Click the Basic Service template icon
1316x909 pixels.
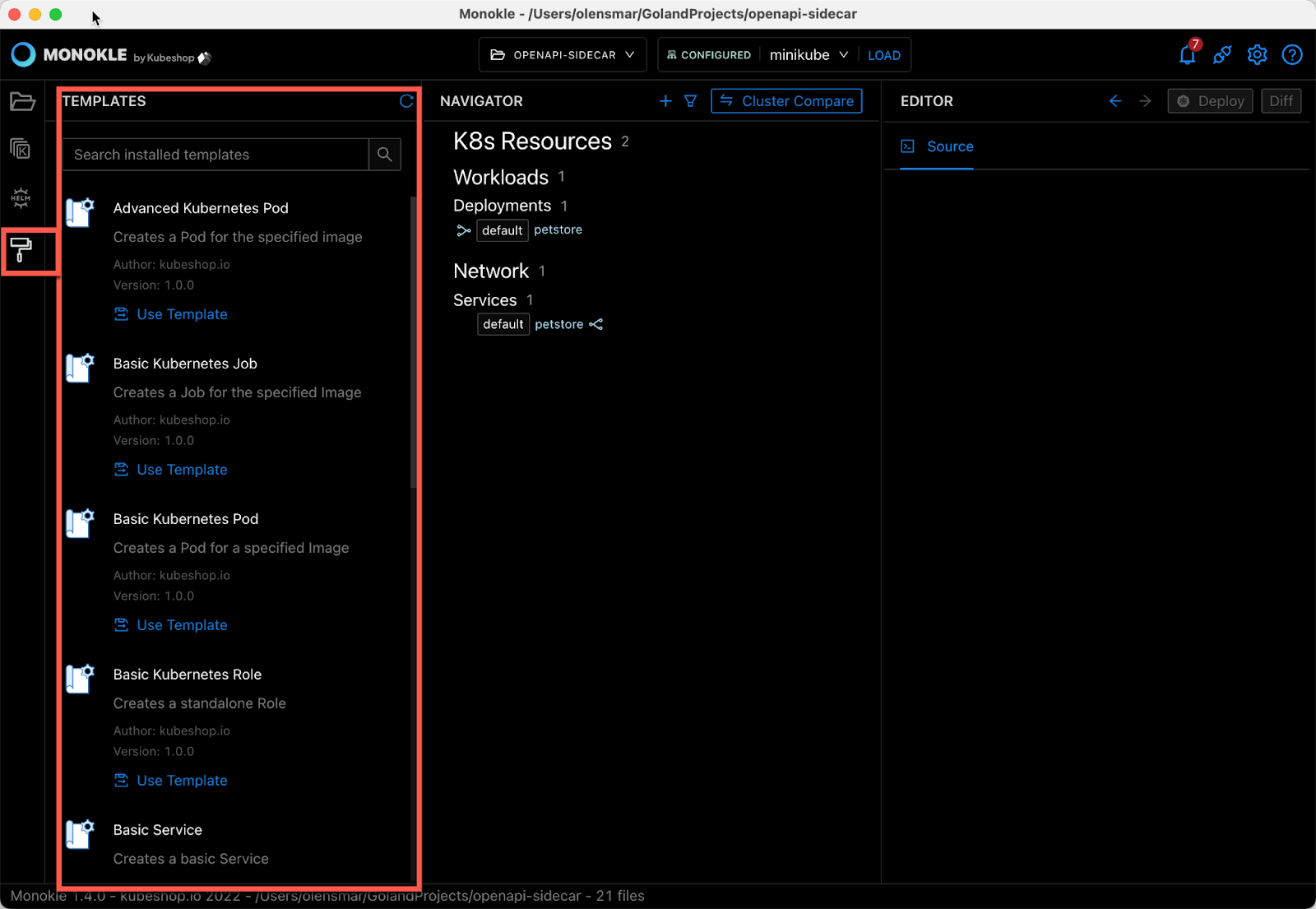tap(81, 835)
